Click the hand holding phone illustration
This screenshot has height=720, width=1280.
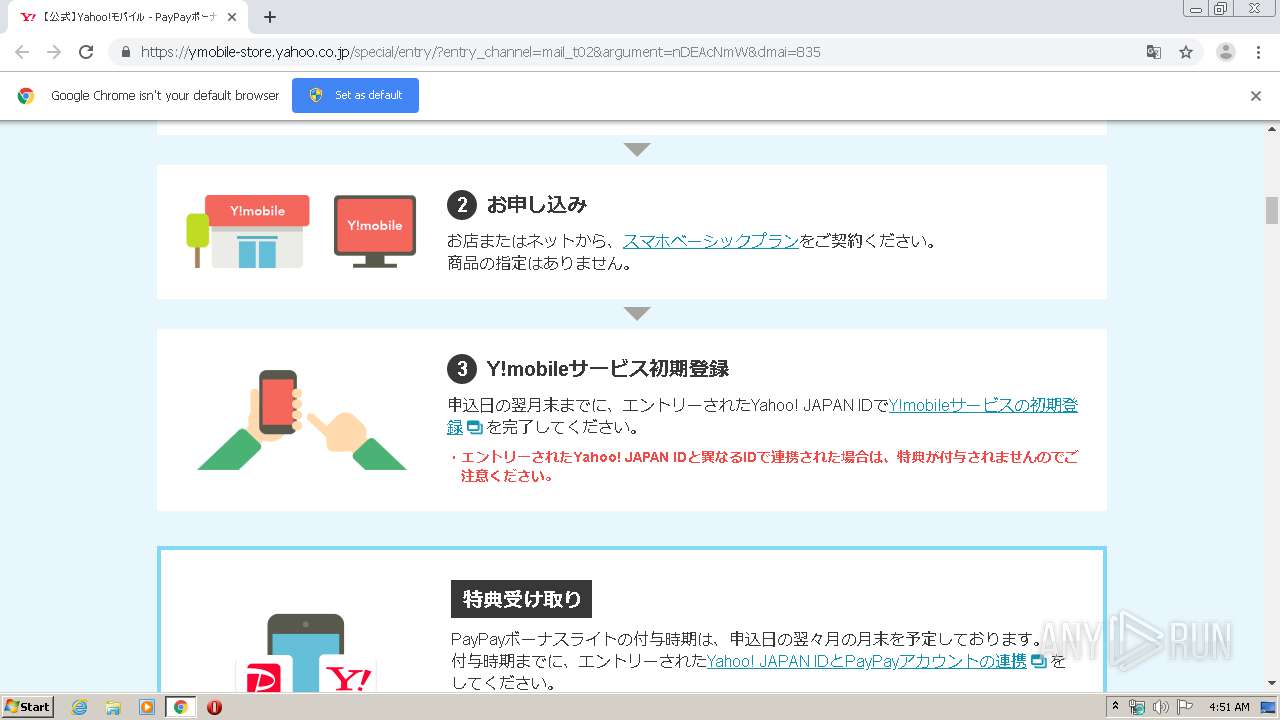point(302,419)
